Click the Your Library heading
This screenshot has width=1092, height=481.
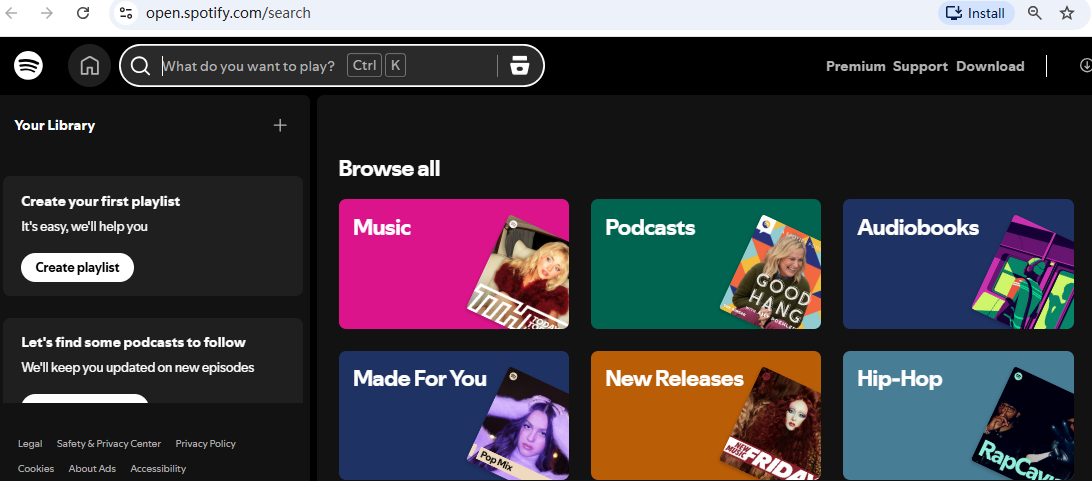pyautogui.click(x=54, y=125)
